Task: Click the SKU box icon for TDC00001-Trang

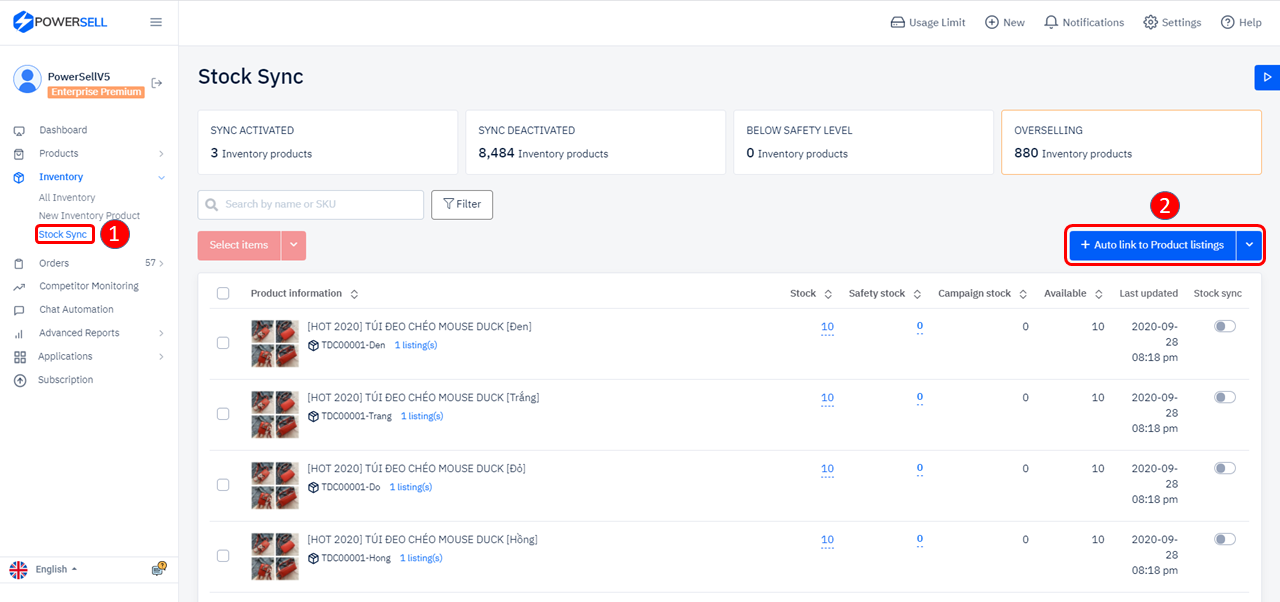Action: click(x=313, y=416)
